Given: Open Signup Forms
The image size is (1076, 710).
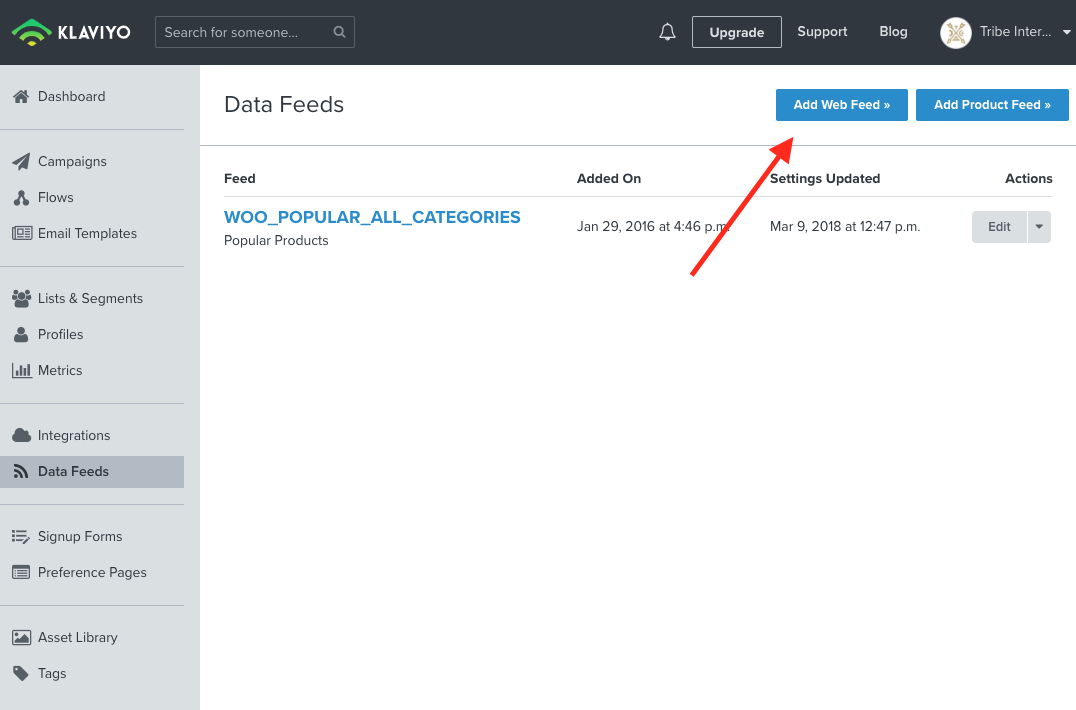Looking at the screenshot, I should click(x=80, y=536).
